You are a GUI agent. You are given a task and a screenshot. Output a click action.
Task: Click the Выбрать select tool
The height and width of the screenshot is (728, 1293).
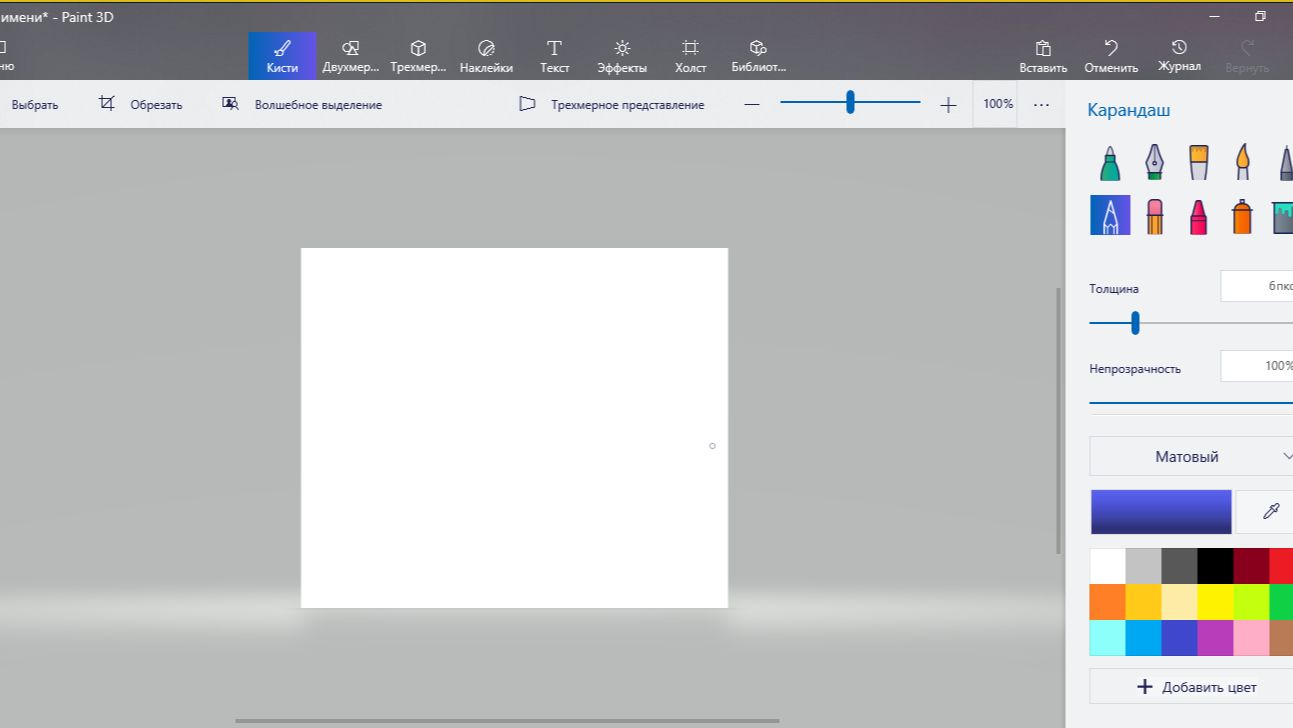(34, 104)
